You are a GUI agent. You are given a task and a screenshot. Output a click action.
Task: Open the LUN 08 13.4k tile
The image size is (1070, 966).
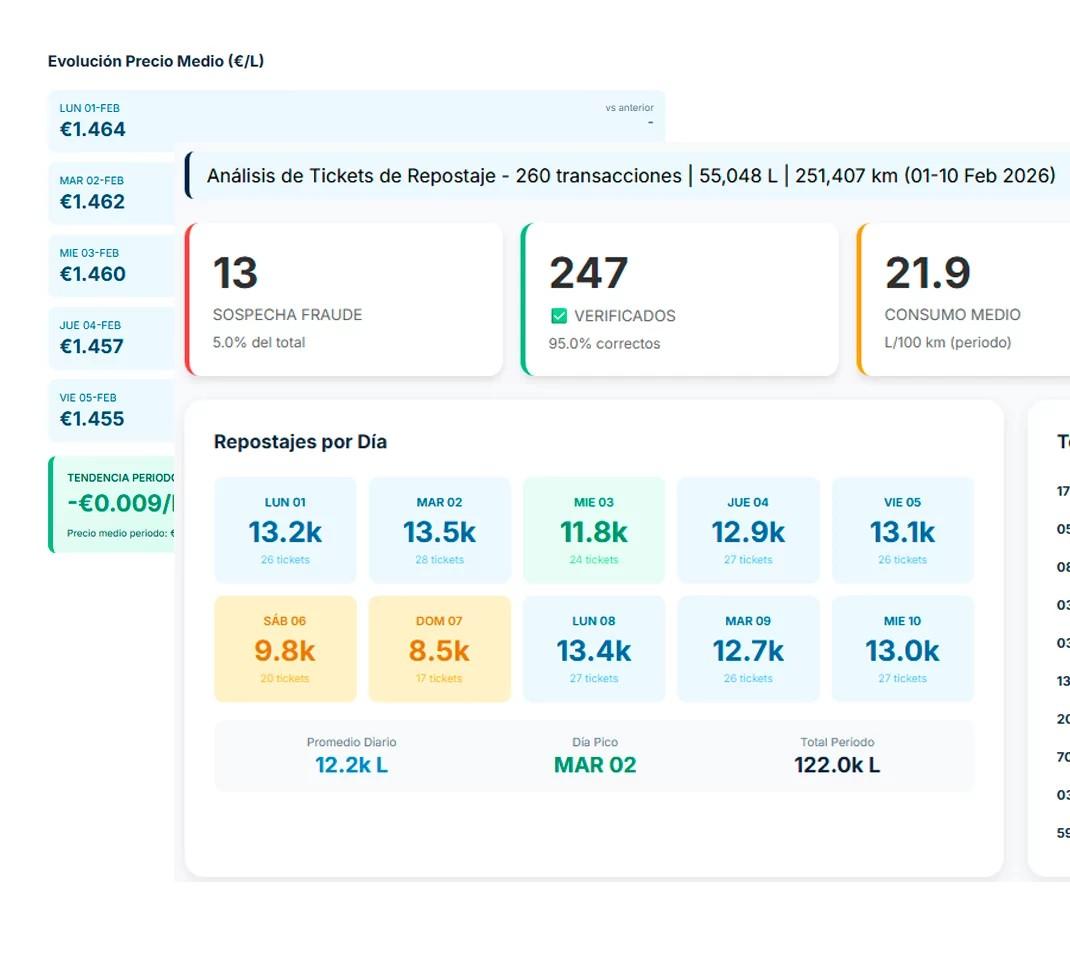(x=594, y=649)
